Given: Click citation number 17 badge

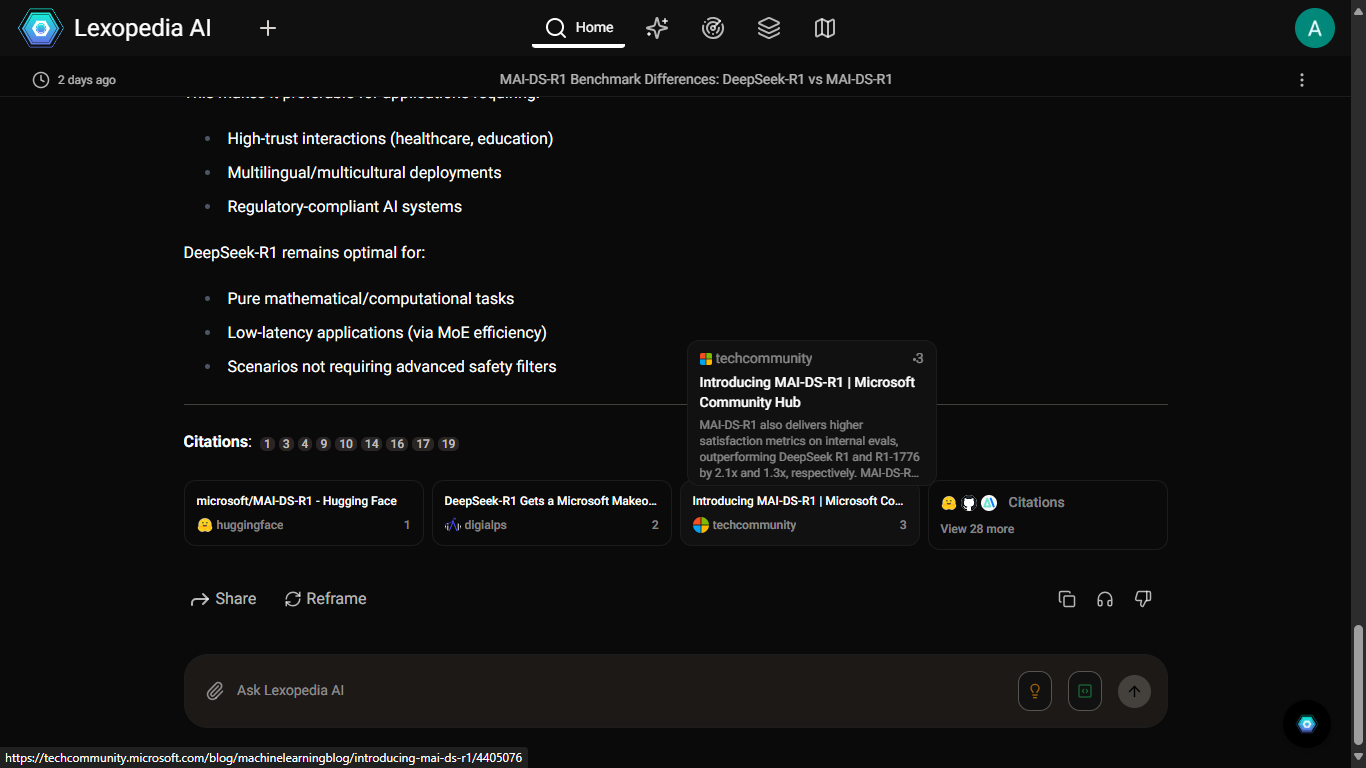Looking at the screenshot, I should [x=423, y=444].
